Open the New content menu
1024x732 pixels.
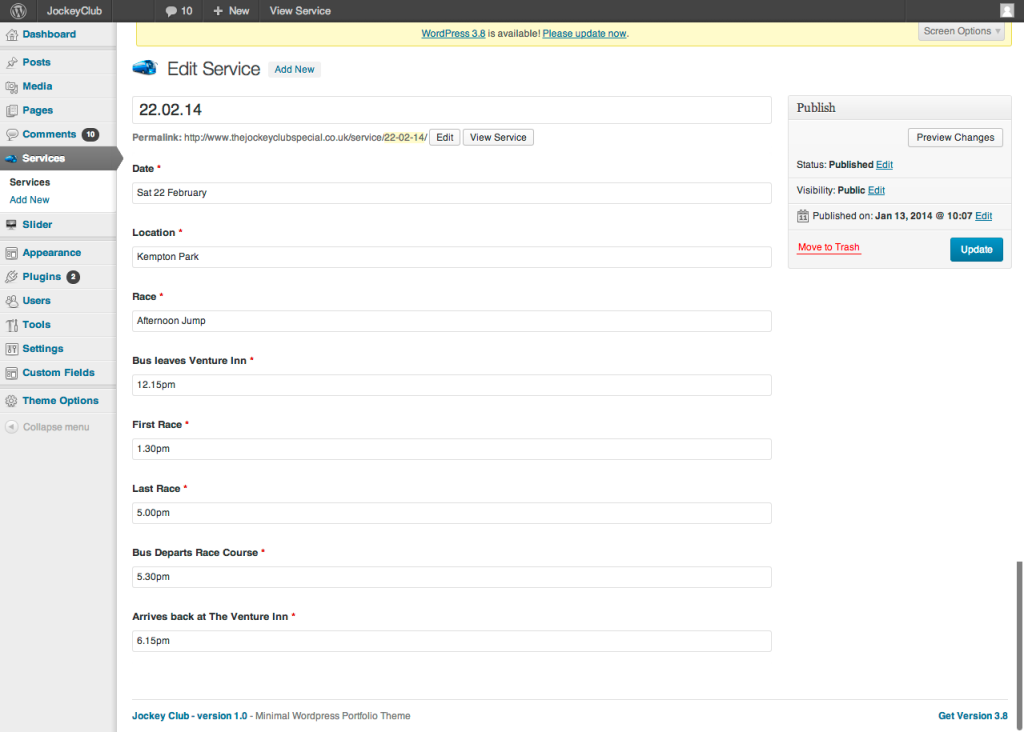click(231, 11)
